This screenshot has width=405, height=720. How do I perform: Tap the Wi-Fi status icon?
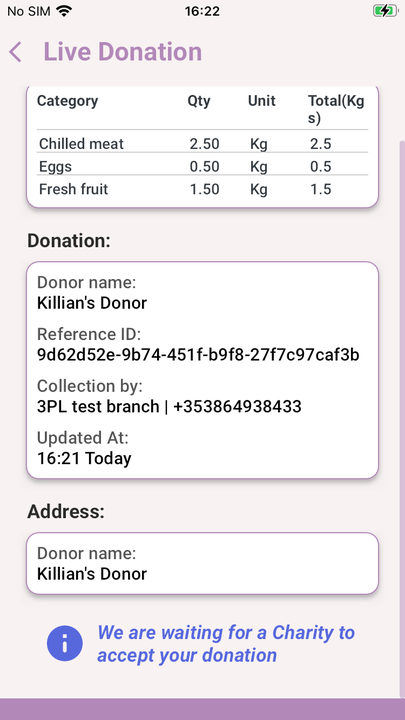[x=64, y=11]
